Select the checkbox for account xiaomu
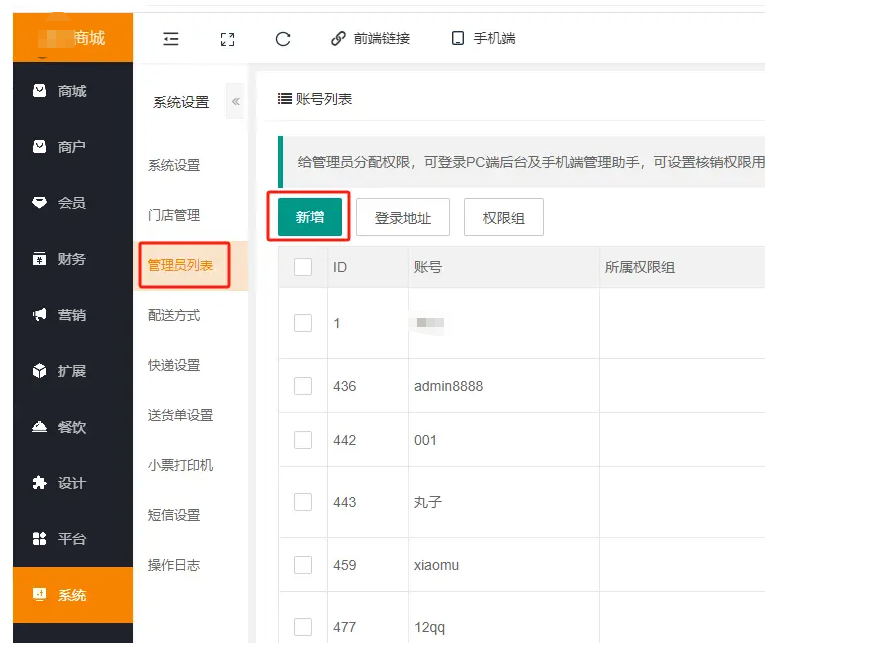The image size is (873, 646). coord(303,565)
